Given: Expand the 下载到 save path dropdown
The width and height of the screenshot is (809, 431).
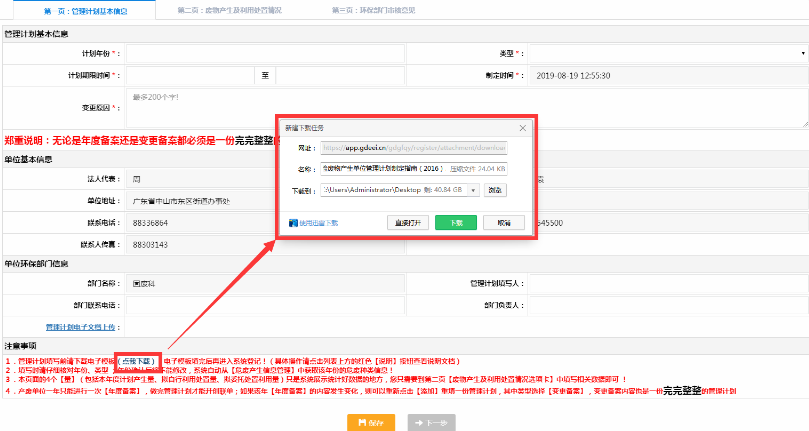Looking at the screenshot, I should [473, 190].
